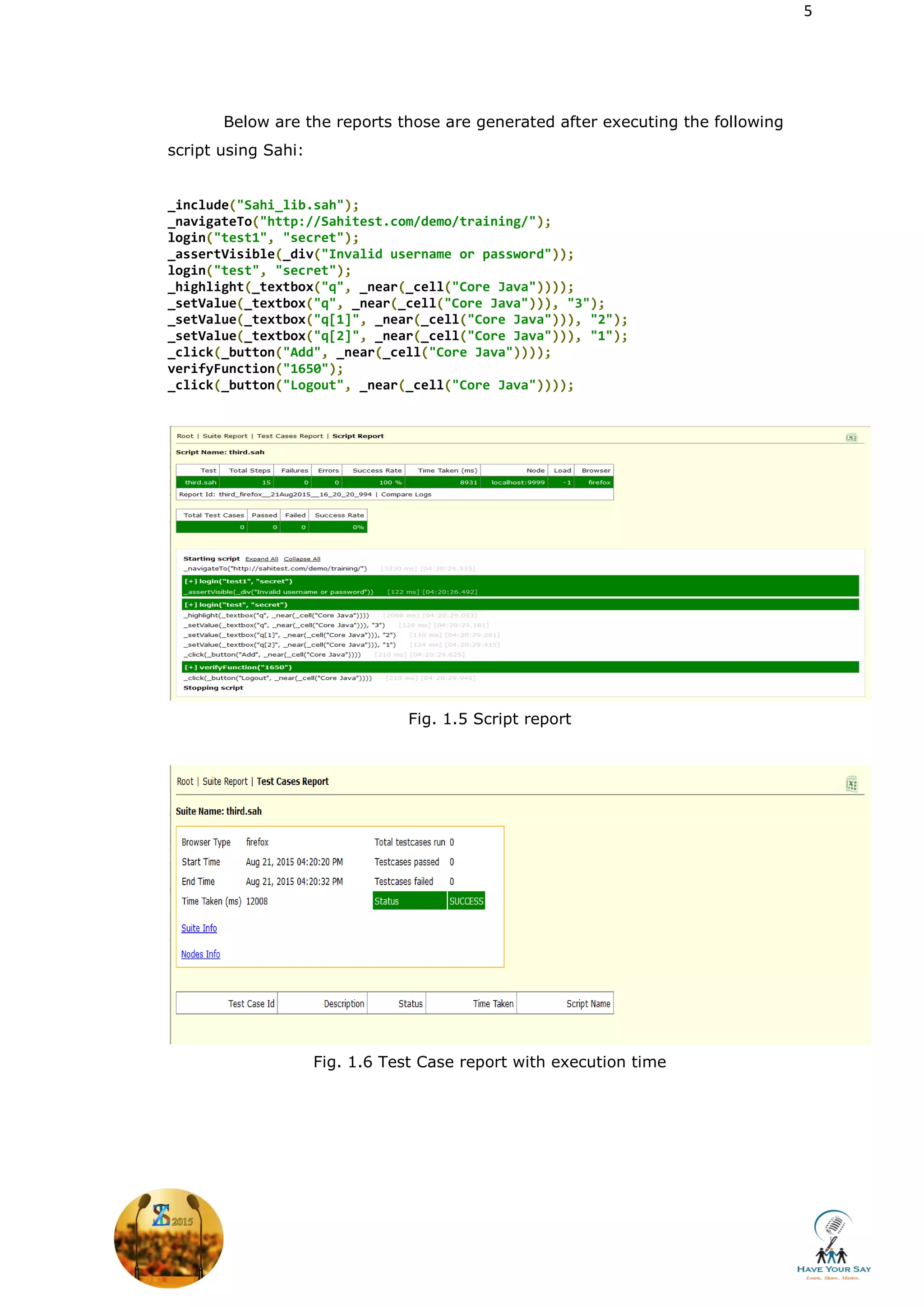Click the green SUCCESS status cell

coord(466,901)
